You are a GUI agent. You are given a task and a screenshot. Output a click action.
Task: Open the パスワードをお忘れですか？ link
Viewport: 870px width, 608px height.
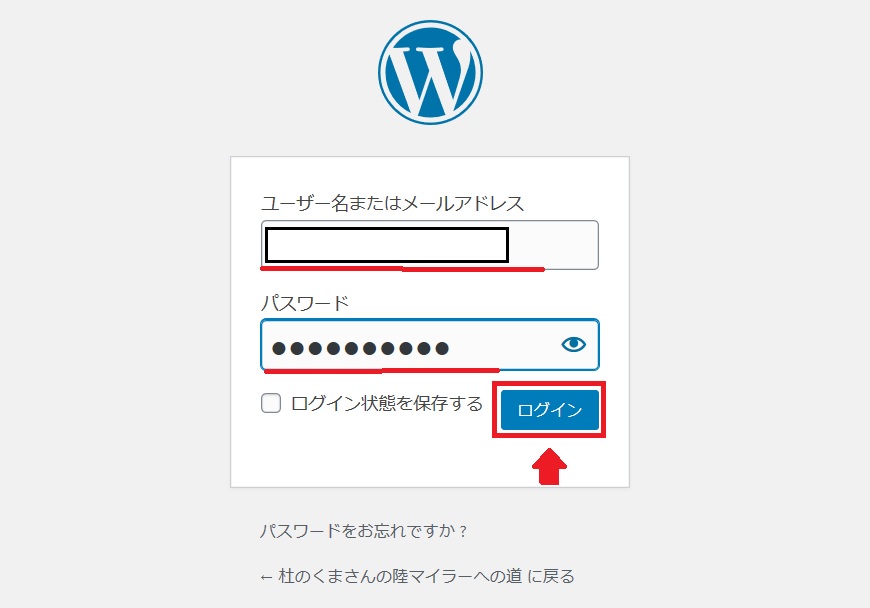[363, 531]
